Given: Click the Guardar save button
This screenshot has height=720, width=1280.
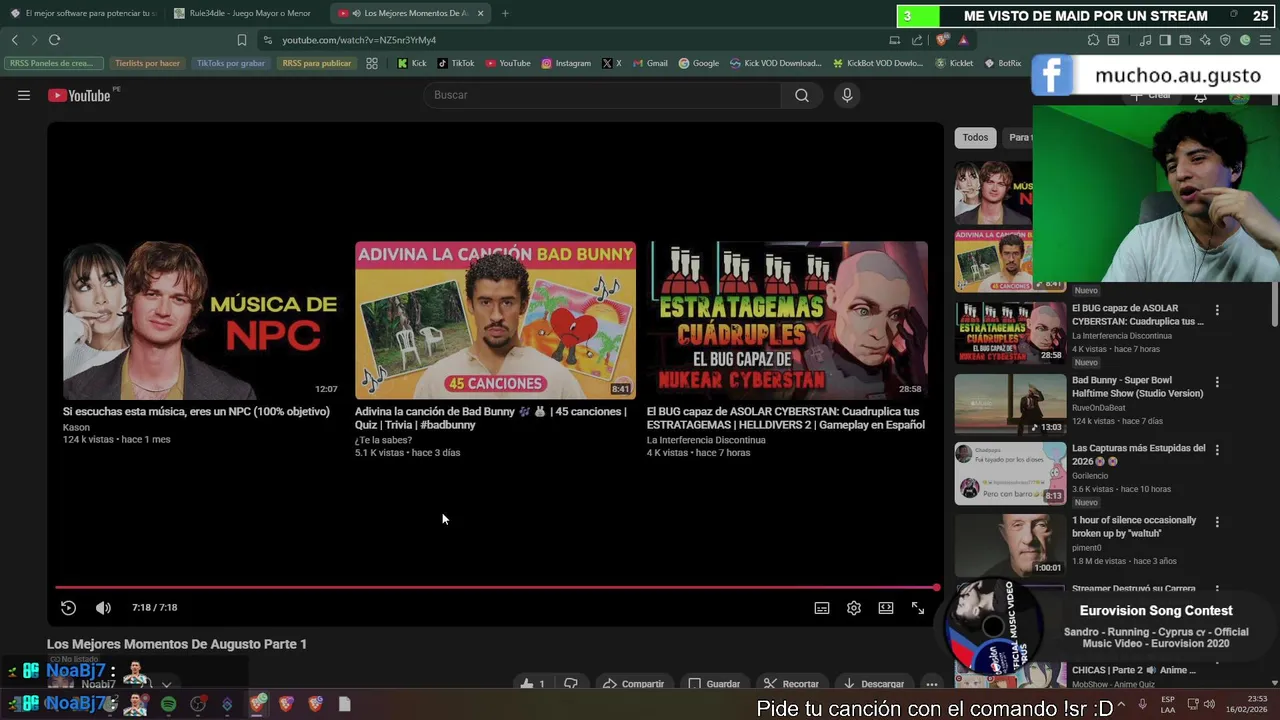Looking at the screenshot, I should coord(714,684).
